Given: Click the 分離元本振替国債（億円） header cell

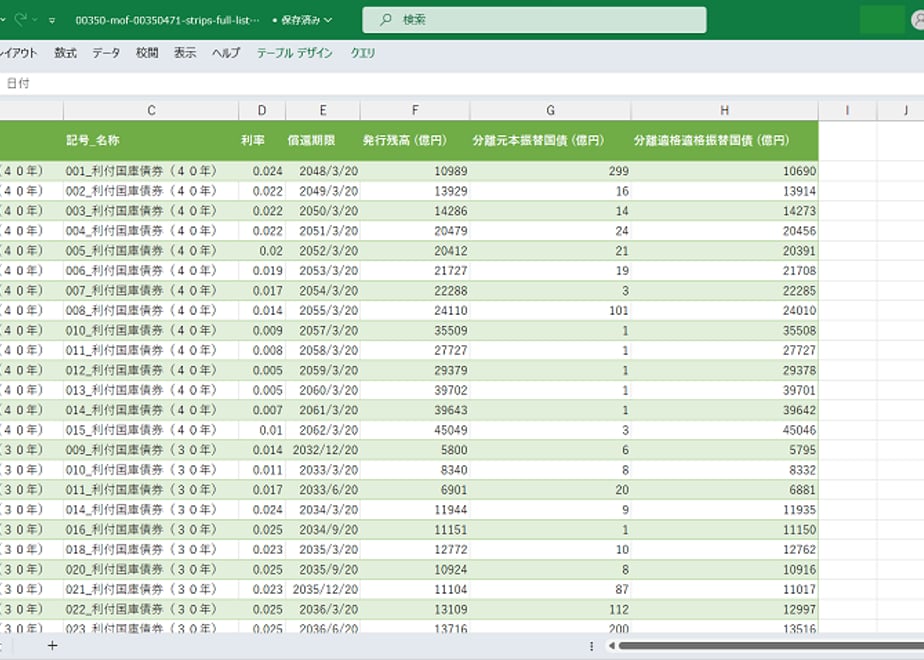Looking at the screenshot, I should pos(550,140).
